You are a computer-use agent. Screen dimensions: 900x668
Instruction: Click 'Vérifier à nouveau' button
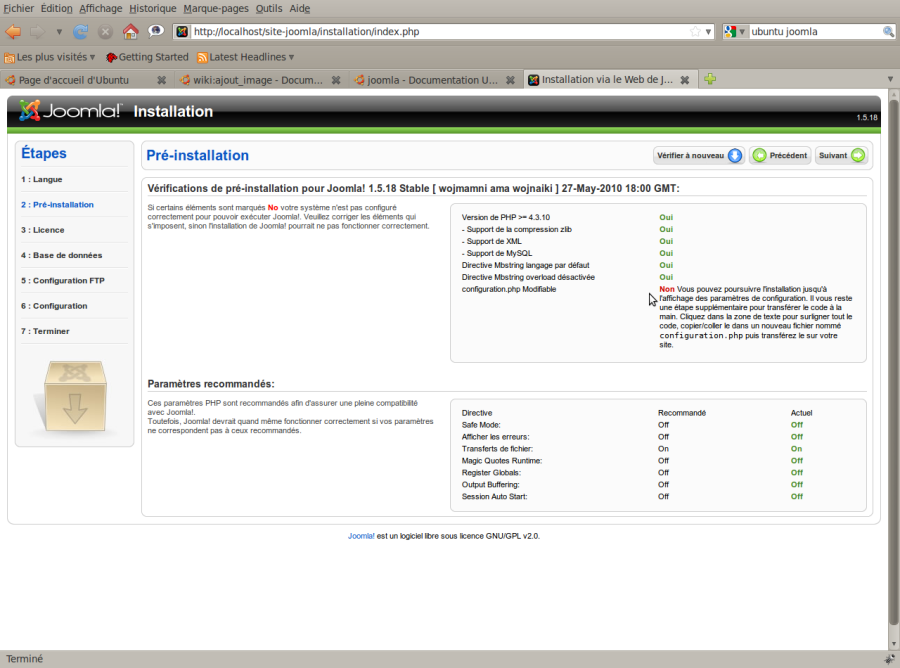[x=699, y=156]
